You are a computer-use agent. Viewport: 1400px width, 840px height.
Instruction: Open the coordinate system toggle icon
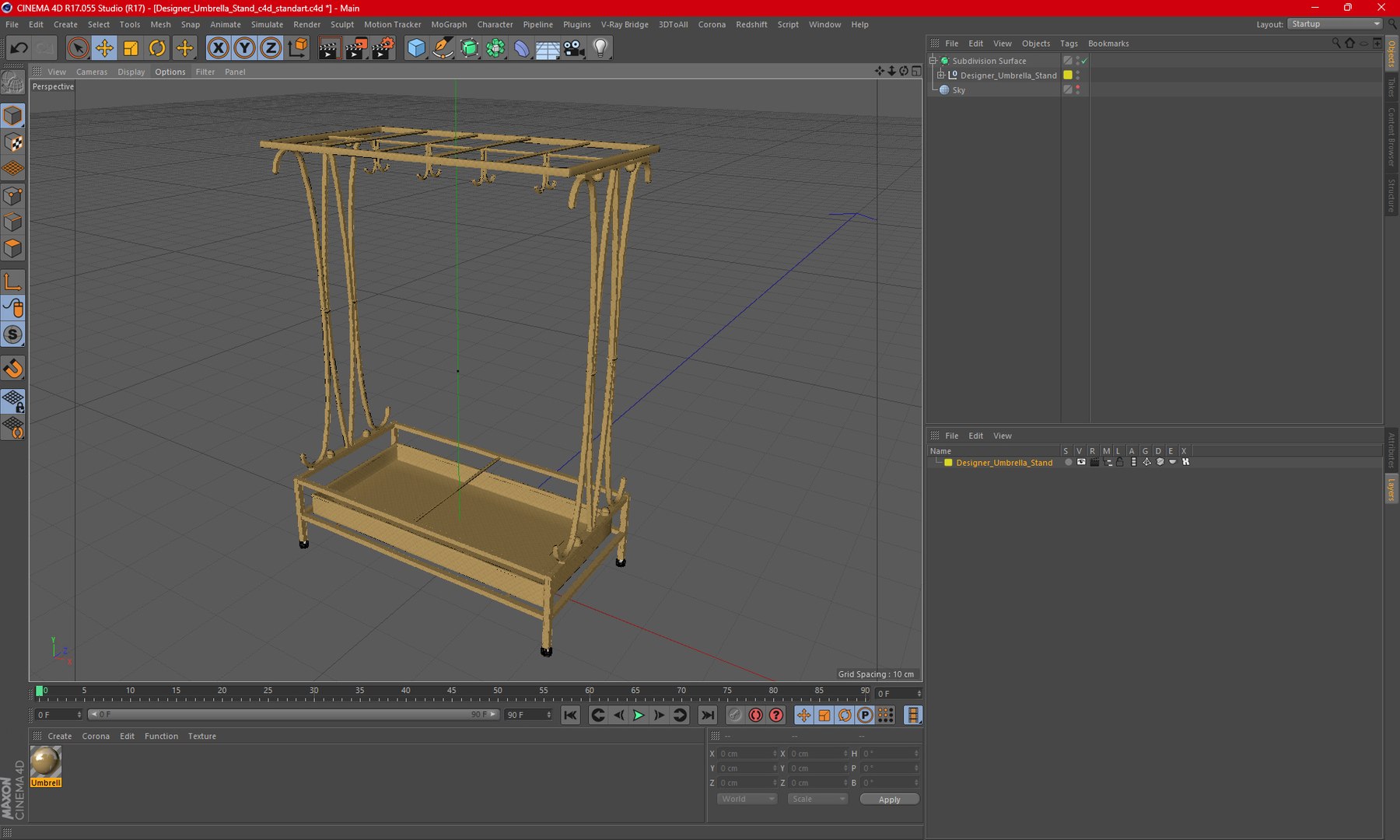(297, 48)
